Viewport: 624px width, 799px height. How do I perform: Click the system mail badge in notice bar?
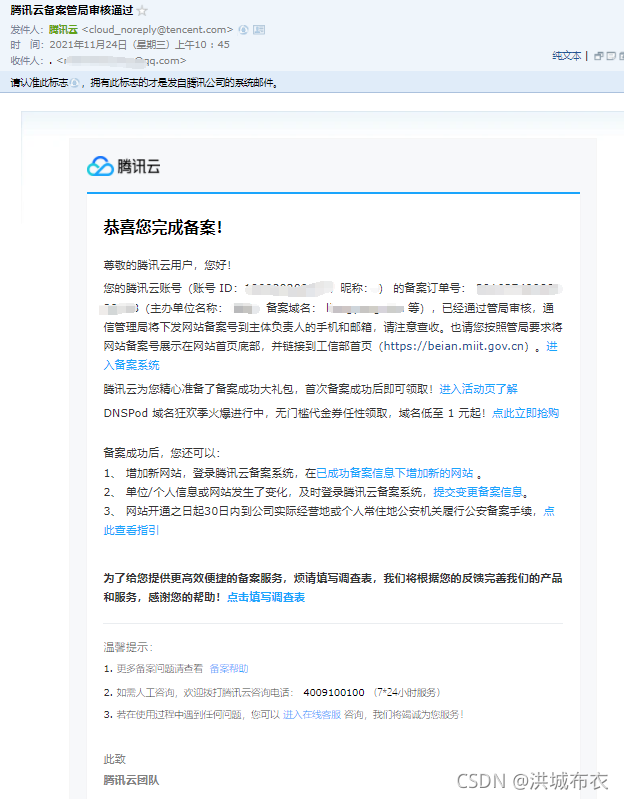point(75,83)
